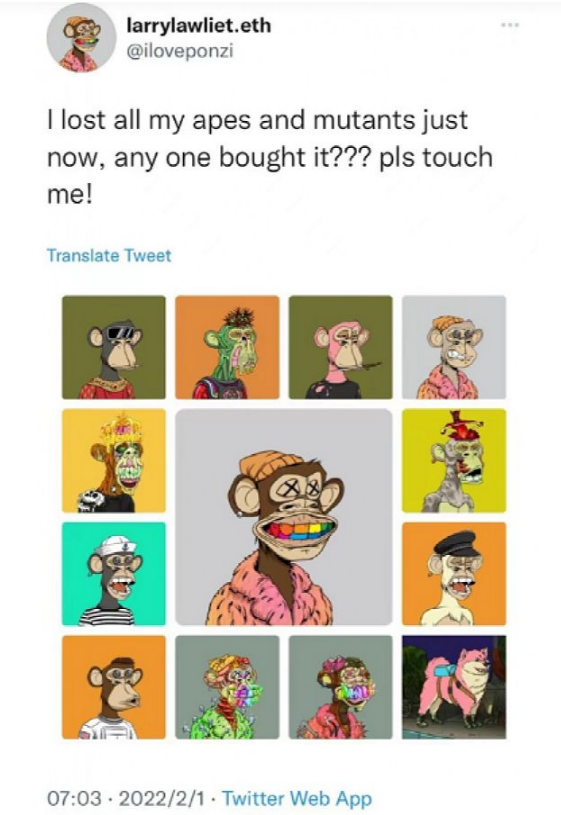Open pink dog image thumbnail
The width and height of the screenshot is (561, 815).
point(454,687)
